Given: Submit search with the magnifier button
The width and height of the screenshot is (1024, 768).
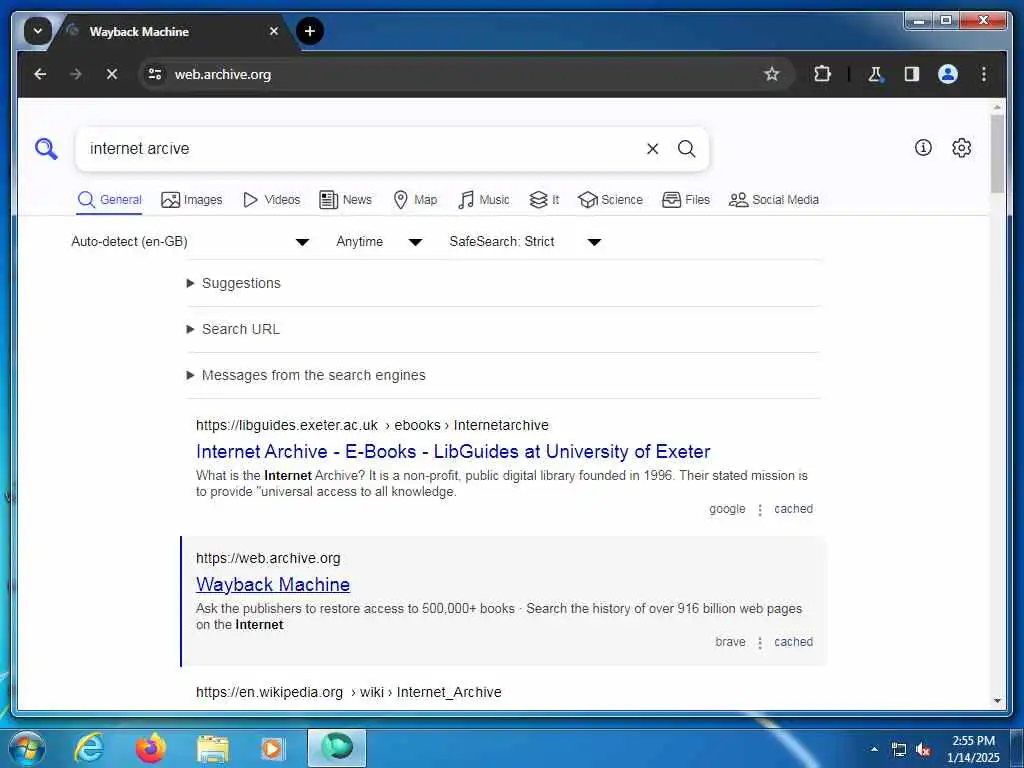Looking at the screenshot, I should (686, 149).
